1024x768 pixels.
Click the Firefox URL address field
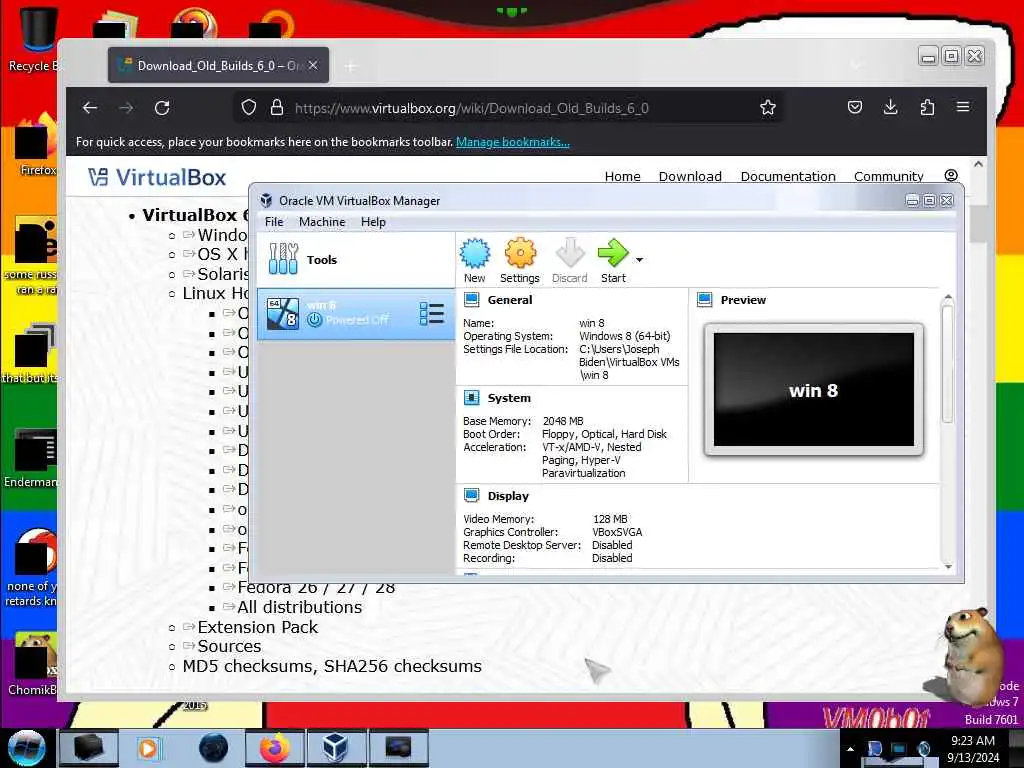509,108
